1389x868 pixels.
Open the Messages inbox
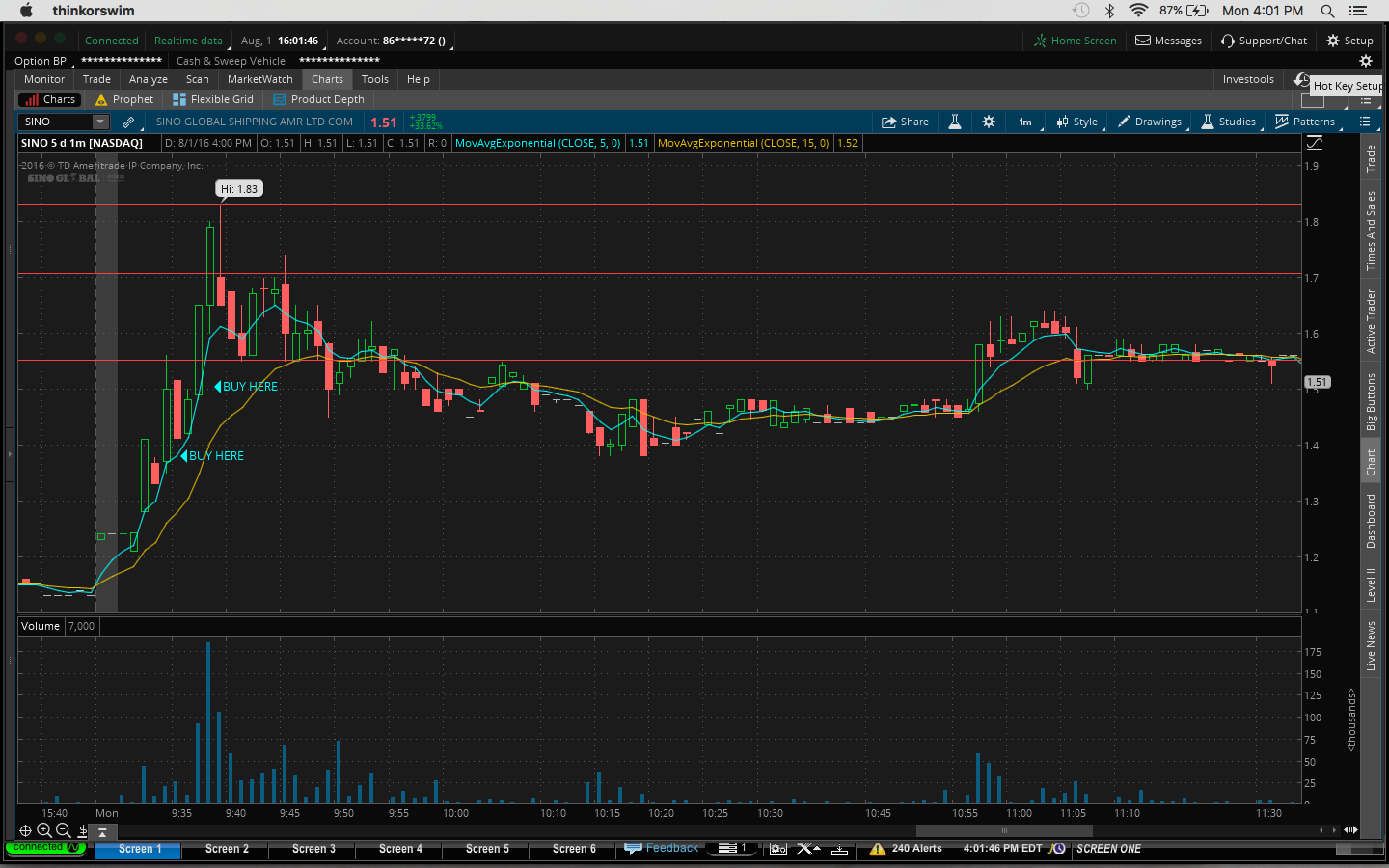[x=1168, y=41]
